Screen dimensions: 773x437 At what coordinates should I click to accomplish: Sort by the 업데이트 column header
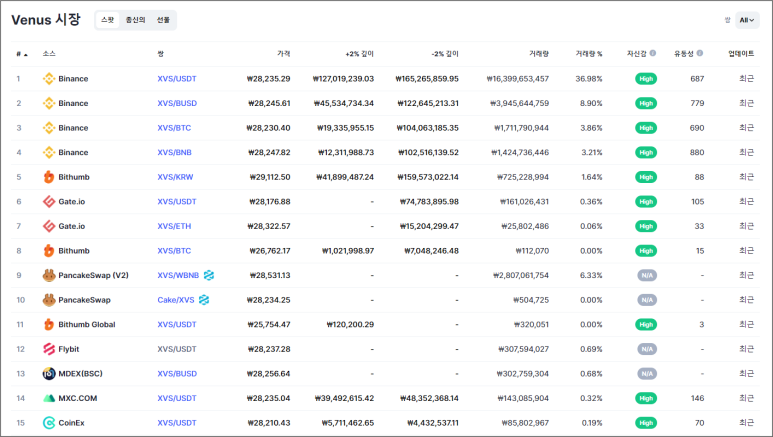click(741, 54)
